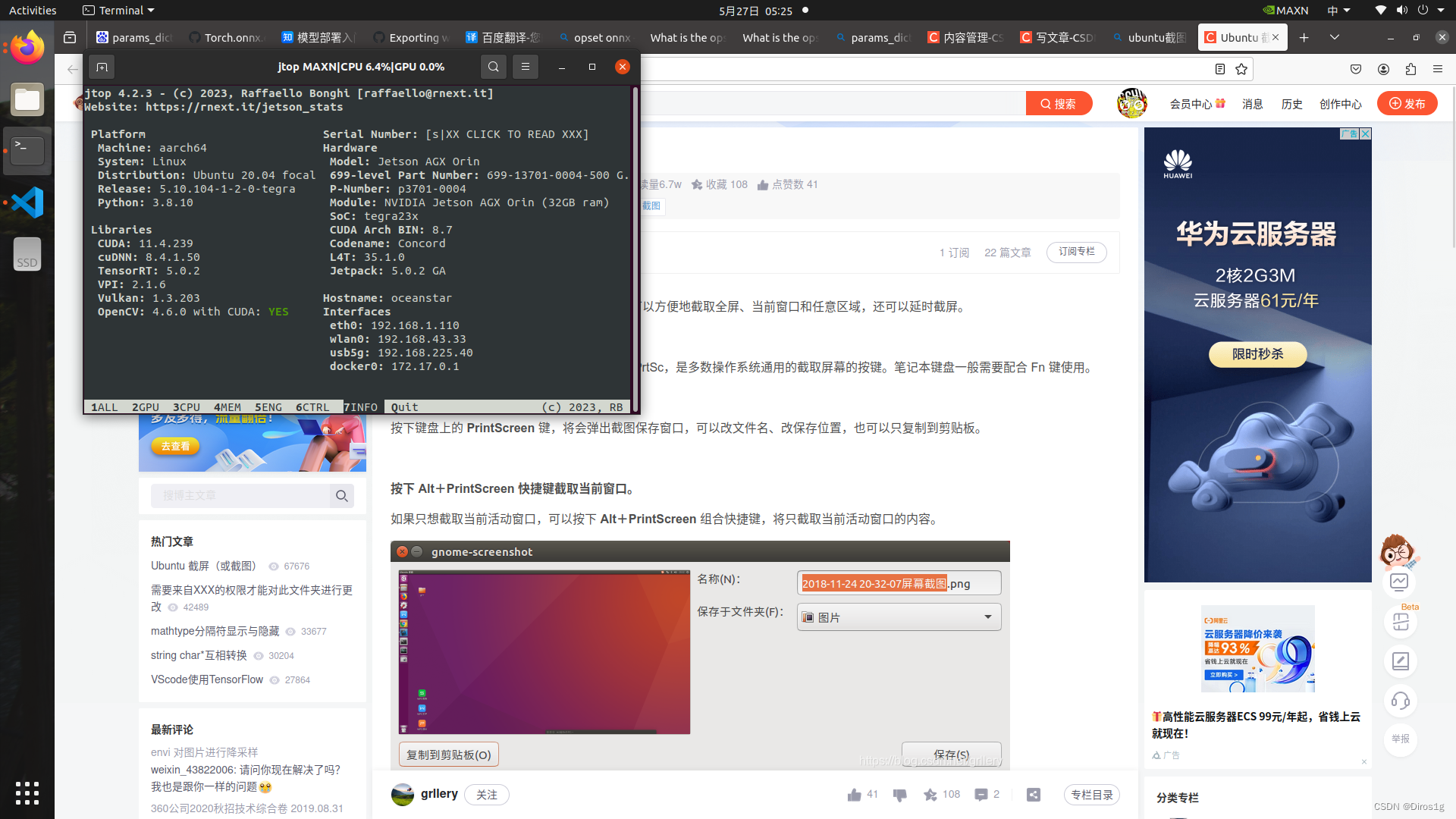Open the Ubuntu 截屏（或截图）hot article link
Screen dimensions: 1456x819
click(202, 566)
